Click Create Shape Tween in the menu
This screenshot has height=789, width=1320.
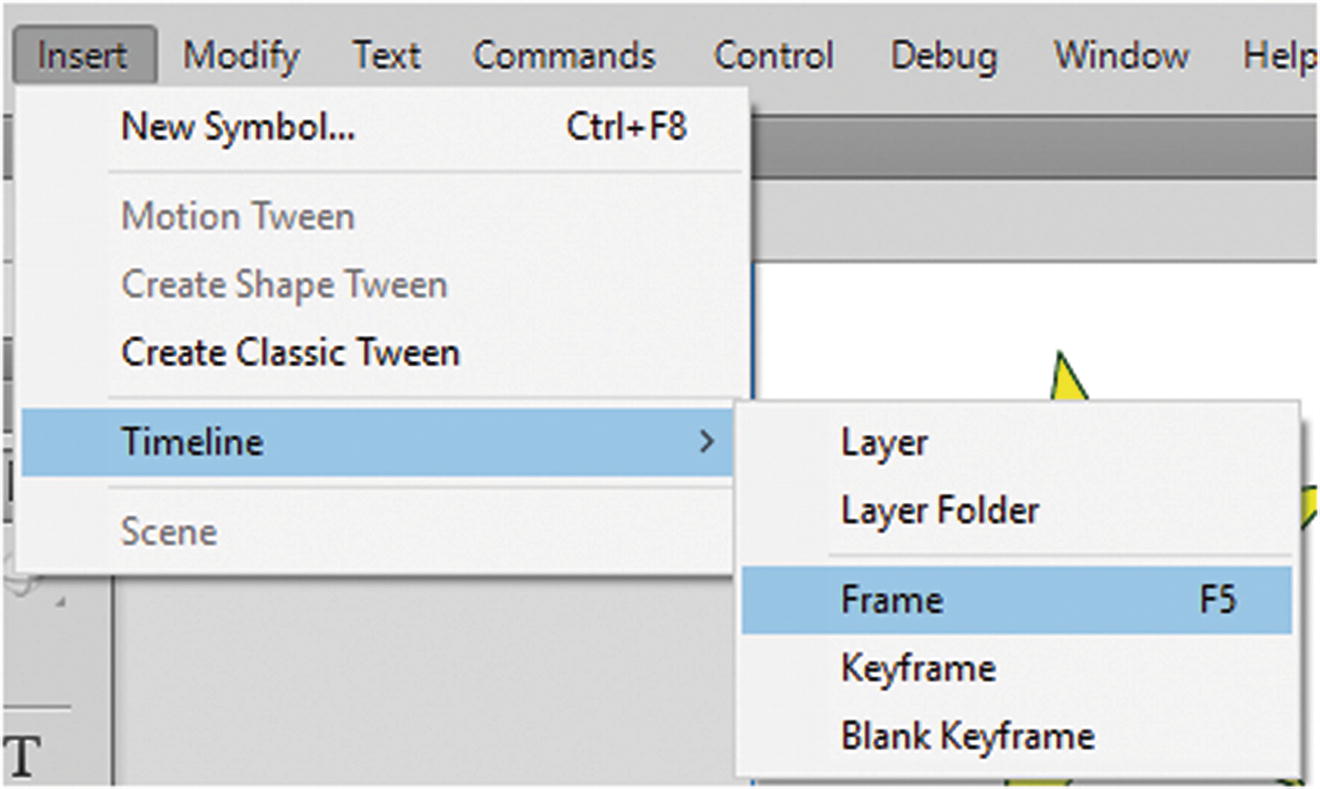(284, 285)
